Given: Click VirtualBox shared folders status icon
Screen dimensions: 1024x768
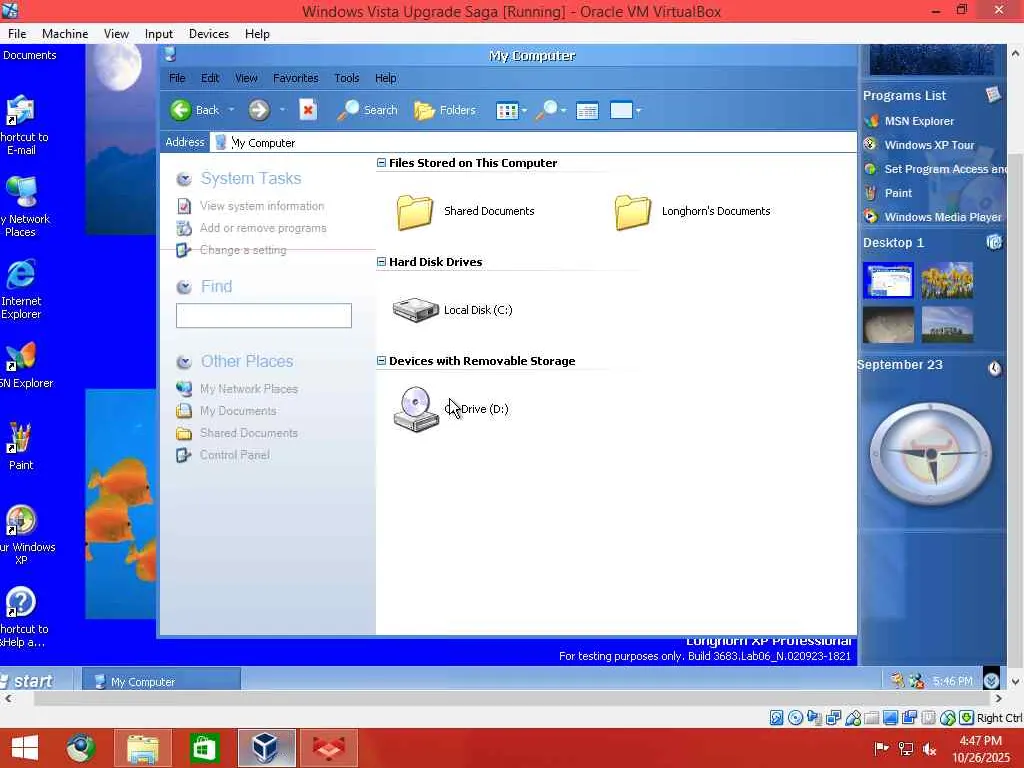Looking at the screenshot, I should (871, 718).
